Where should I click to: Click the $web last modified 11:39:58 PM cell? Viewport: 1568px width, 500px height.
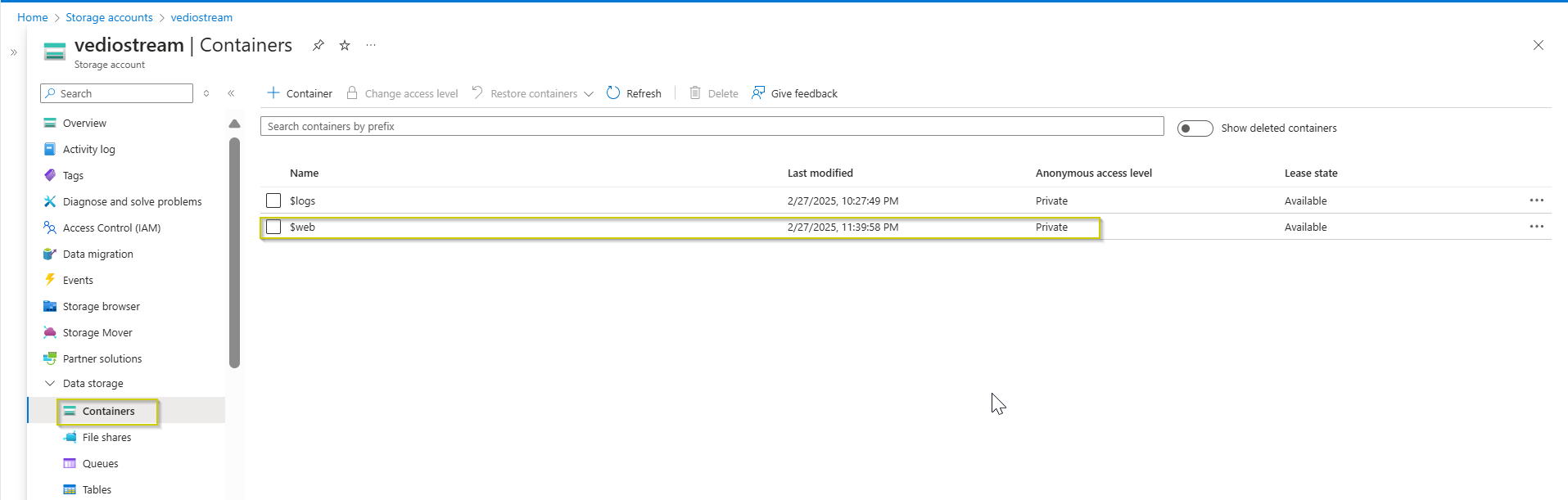(843, 227)
